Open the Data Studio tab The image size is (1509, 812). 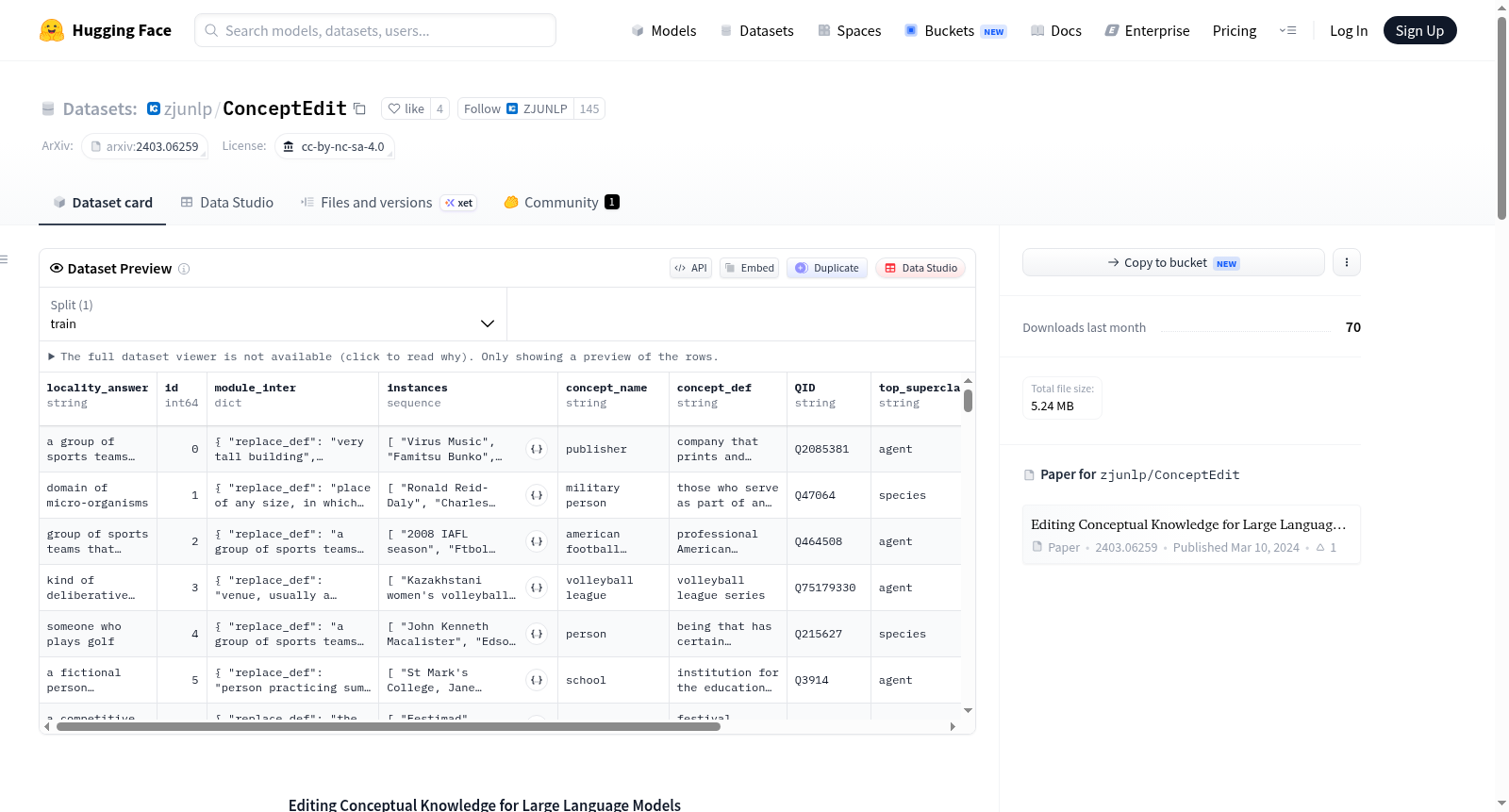pos(227,203)
